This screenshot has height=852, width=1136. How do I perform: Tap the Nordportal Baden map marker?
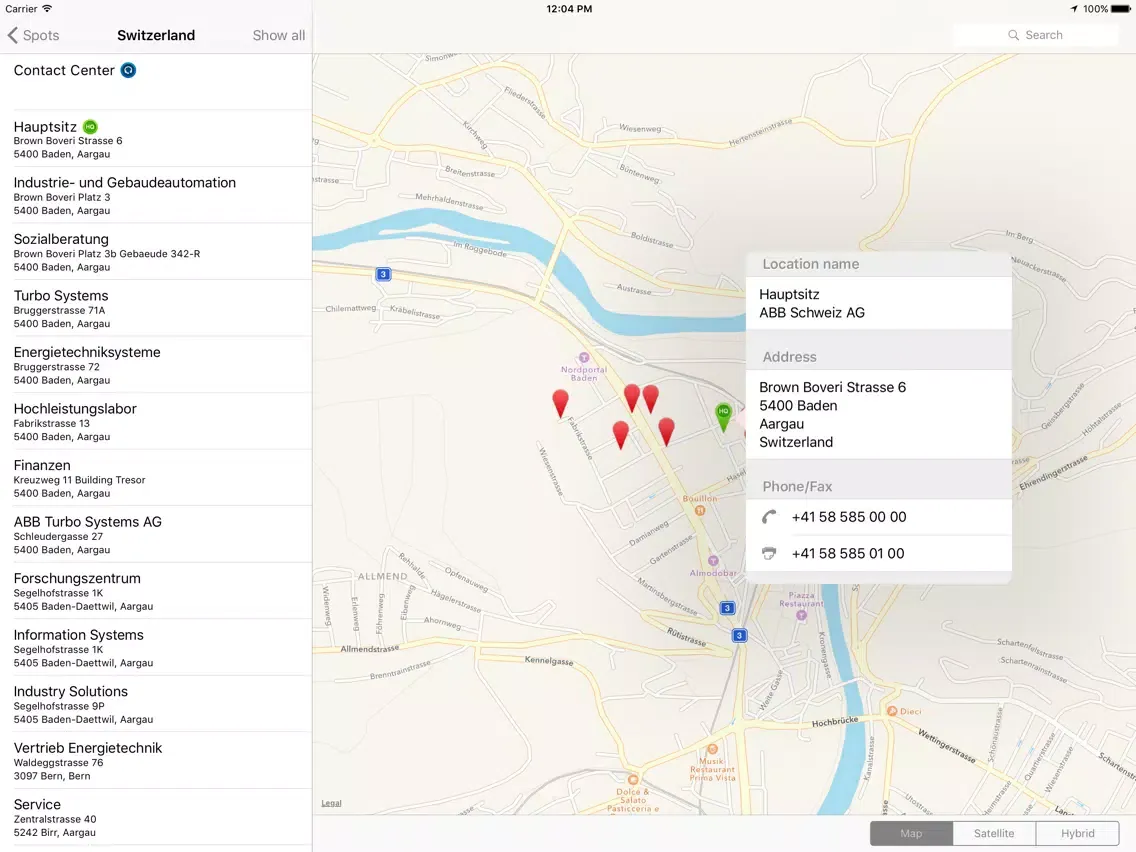[584, 358]
